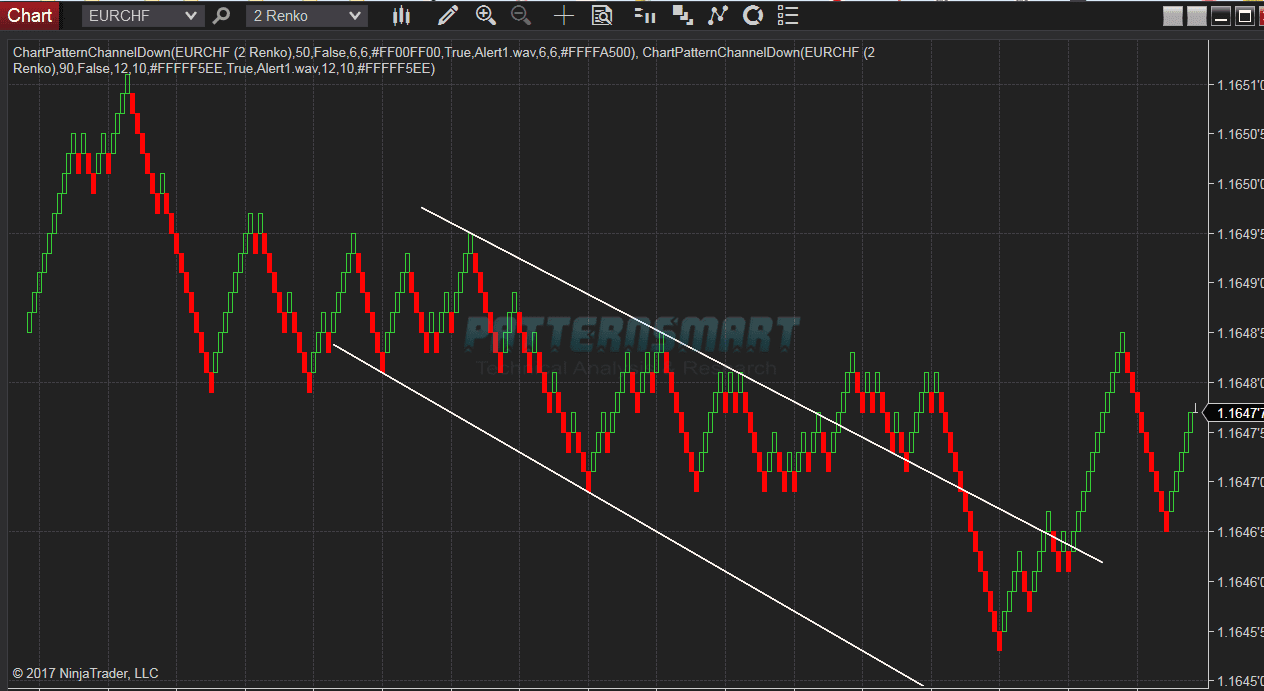Click the zoom out magnifier icon
1264x691 pixels.
(x=521, y=15)
